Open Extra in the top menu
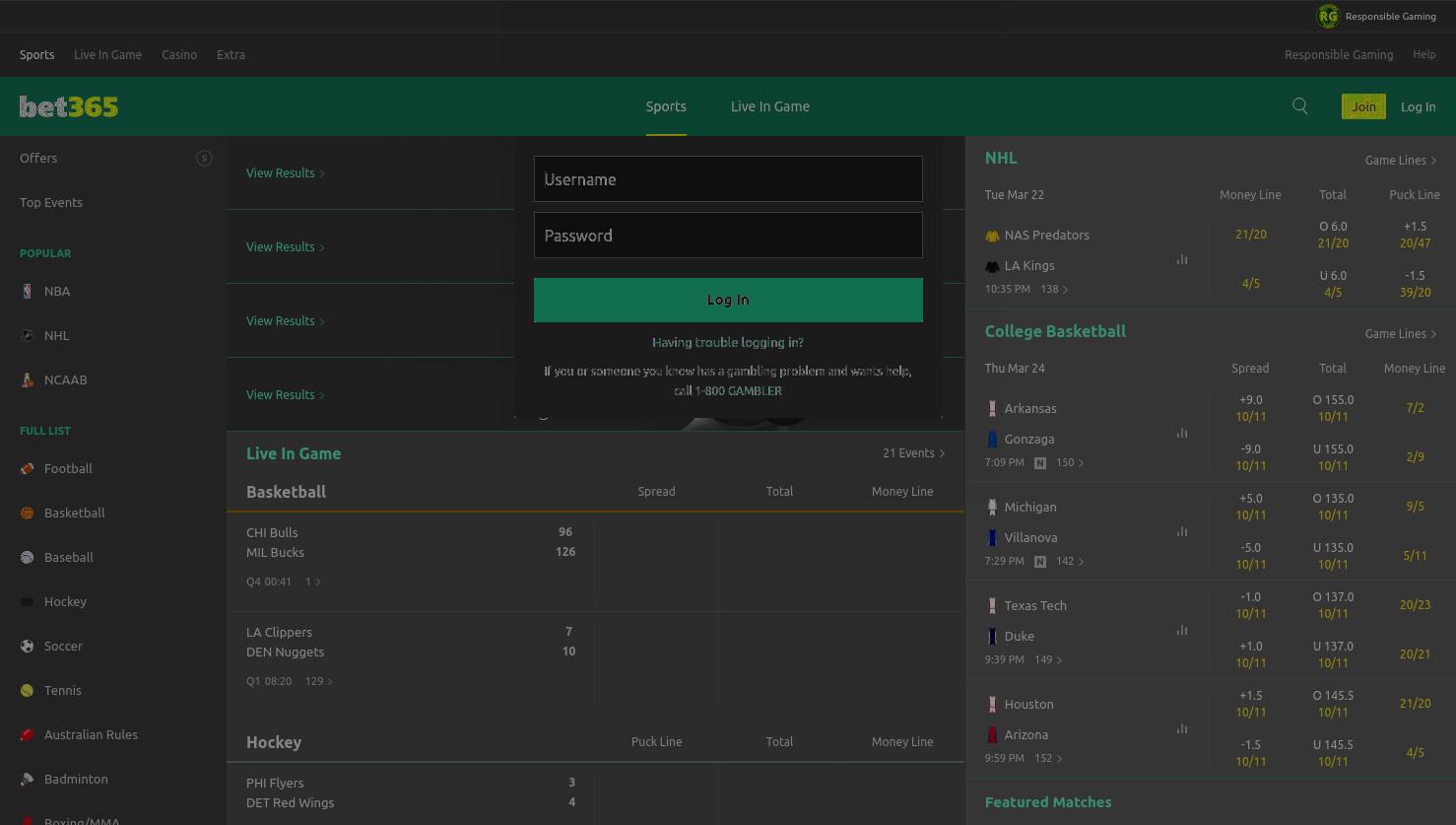Screen dimensions: 1456x825 click(x=231, y=54)
